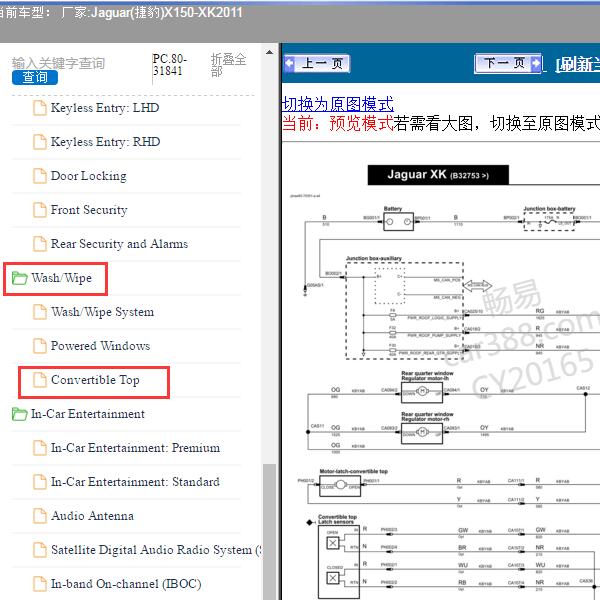The width and height of the screenshot is (600, 600).
Task: Click the Audio Antenna document icon
Action: coord(40,516)
